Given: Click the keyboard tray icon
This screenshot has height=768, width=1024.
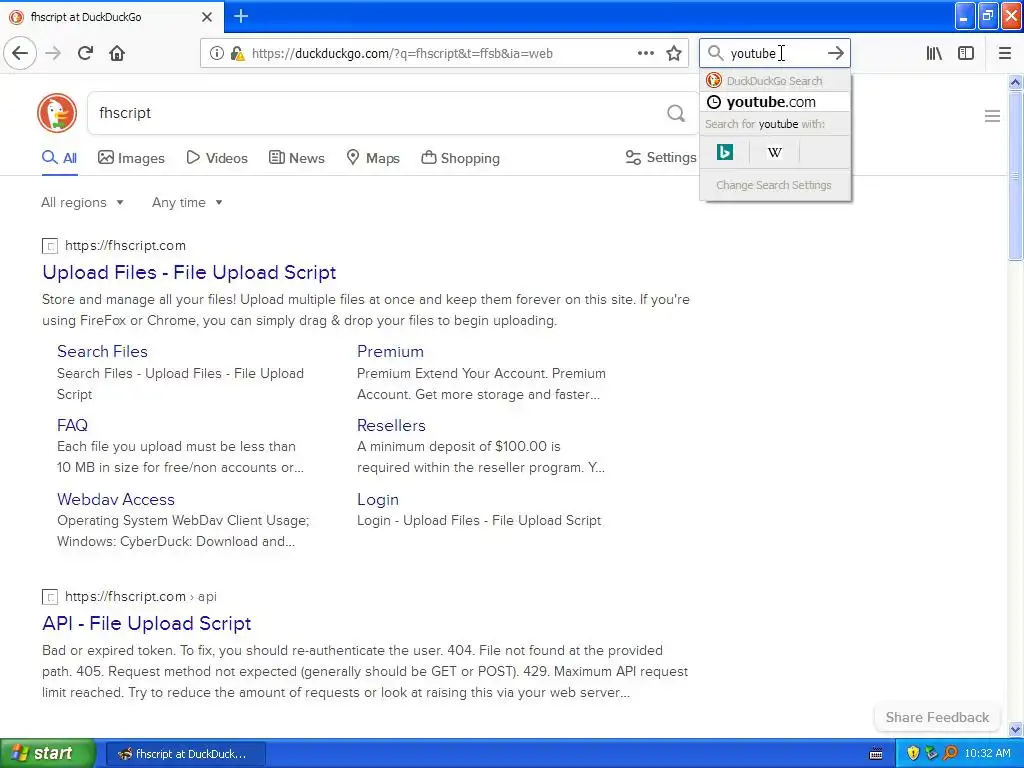Looking at the screenshot, I should pos(876,754).
